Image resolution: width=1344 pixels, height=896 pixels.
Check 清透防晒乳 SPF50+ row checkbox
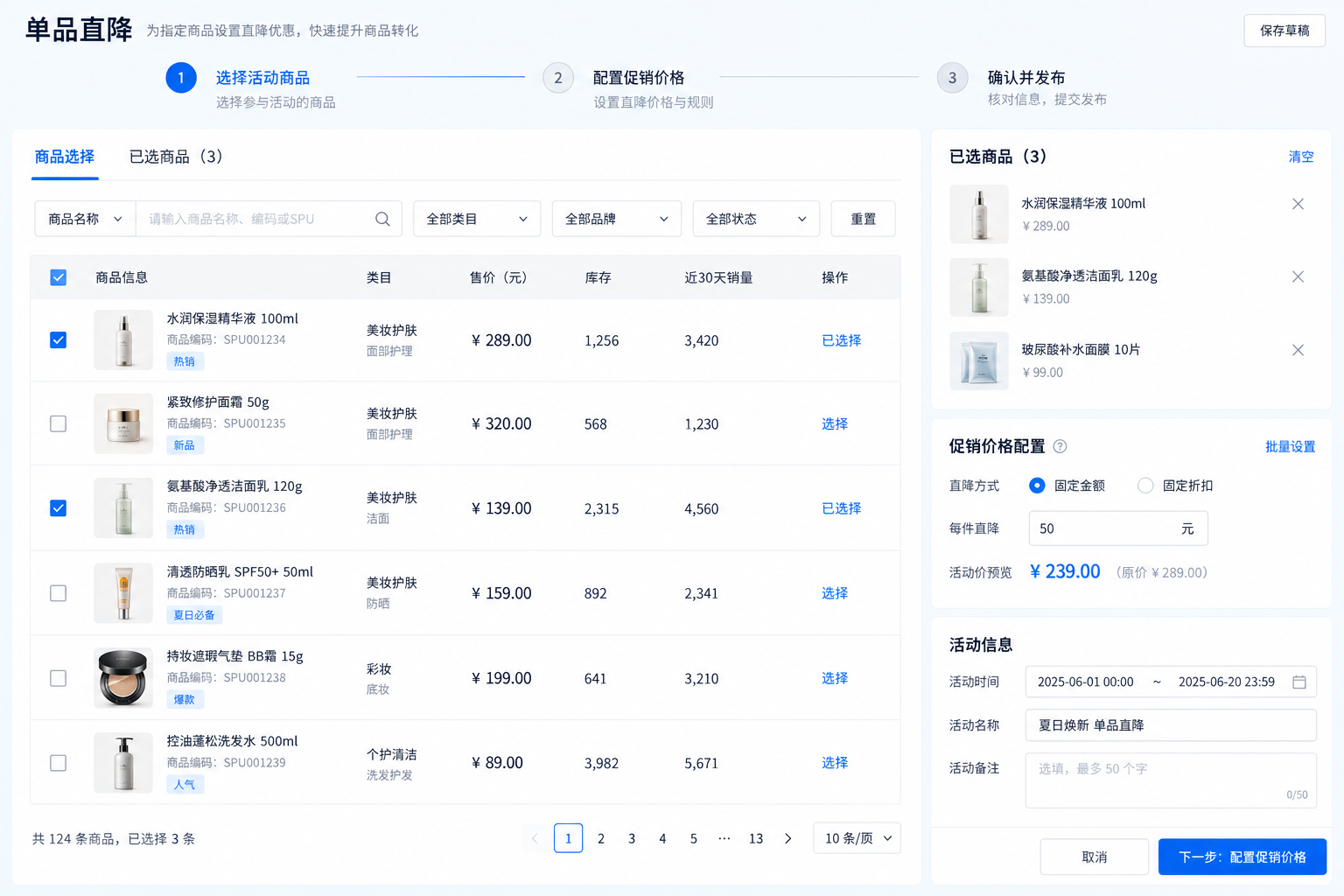click(58, 593)
